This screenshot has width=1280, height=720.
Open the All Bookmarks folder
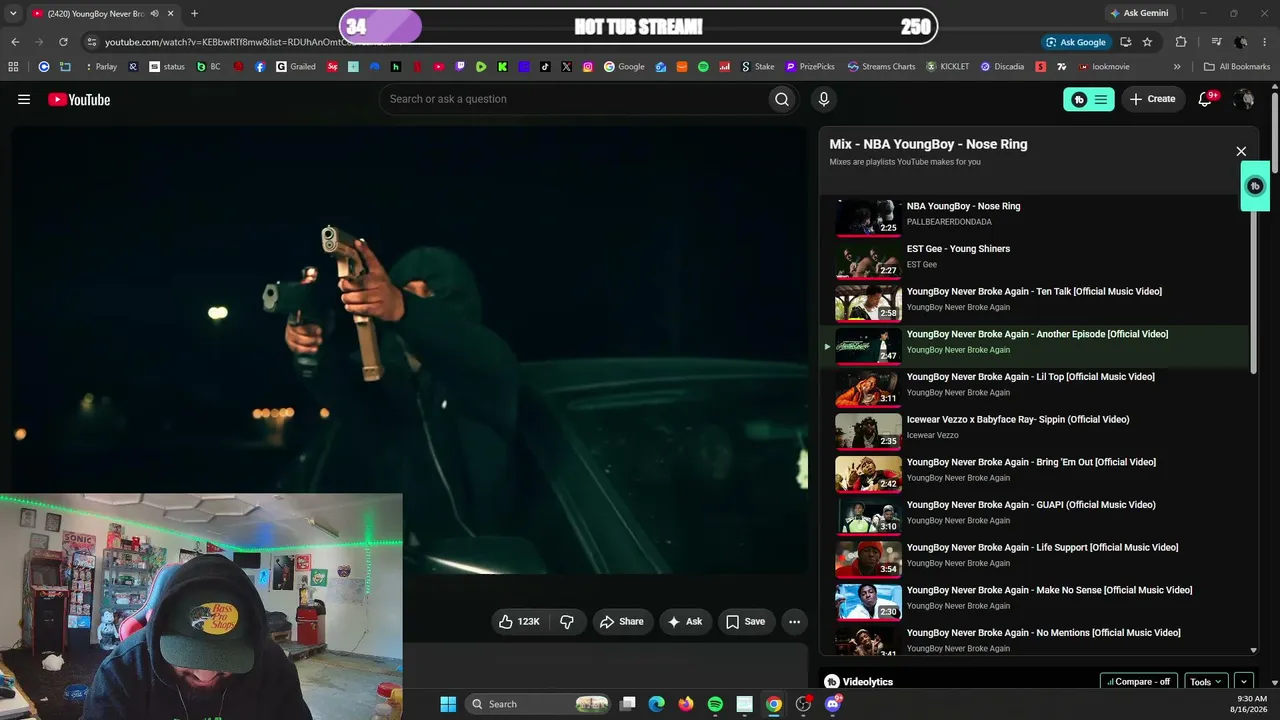pos(1237,67)
